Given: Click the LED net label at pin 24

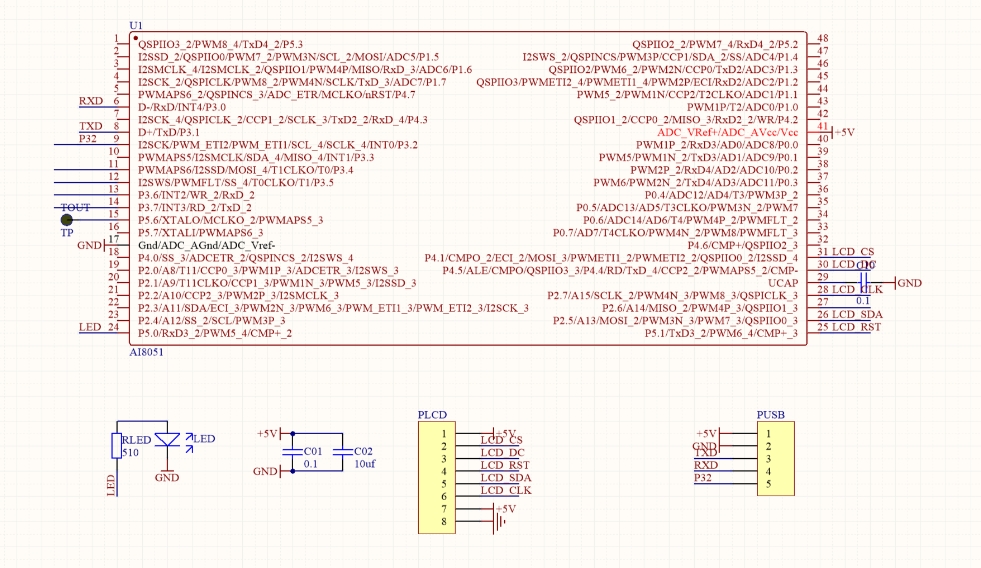Looking at the screenshot, I should [x=90, y=327].
